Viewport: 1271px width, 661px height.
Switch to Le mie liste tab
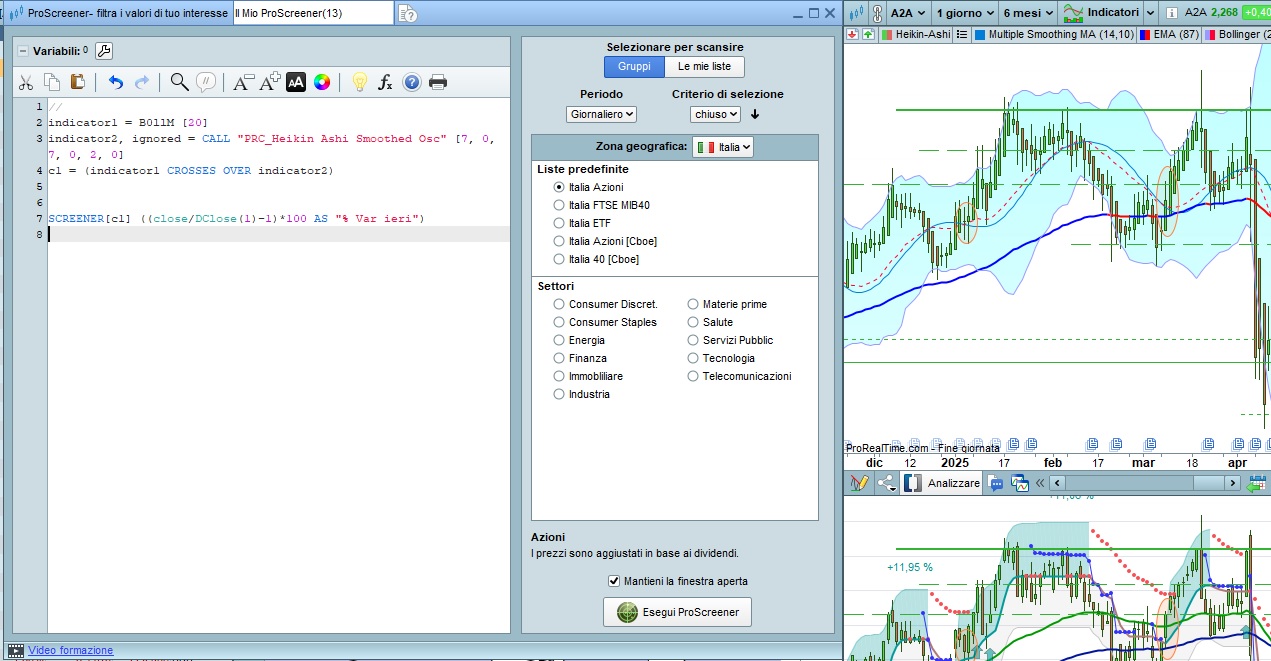click(x=704, y=67)
